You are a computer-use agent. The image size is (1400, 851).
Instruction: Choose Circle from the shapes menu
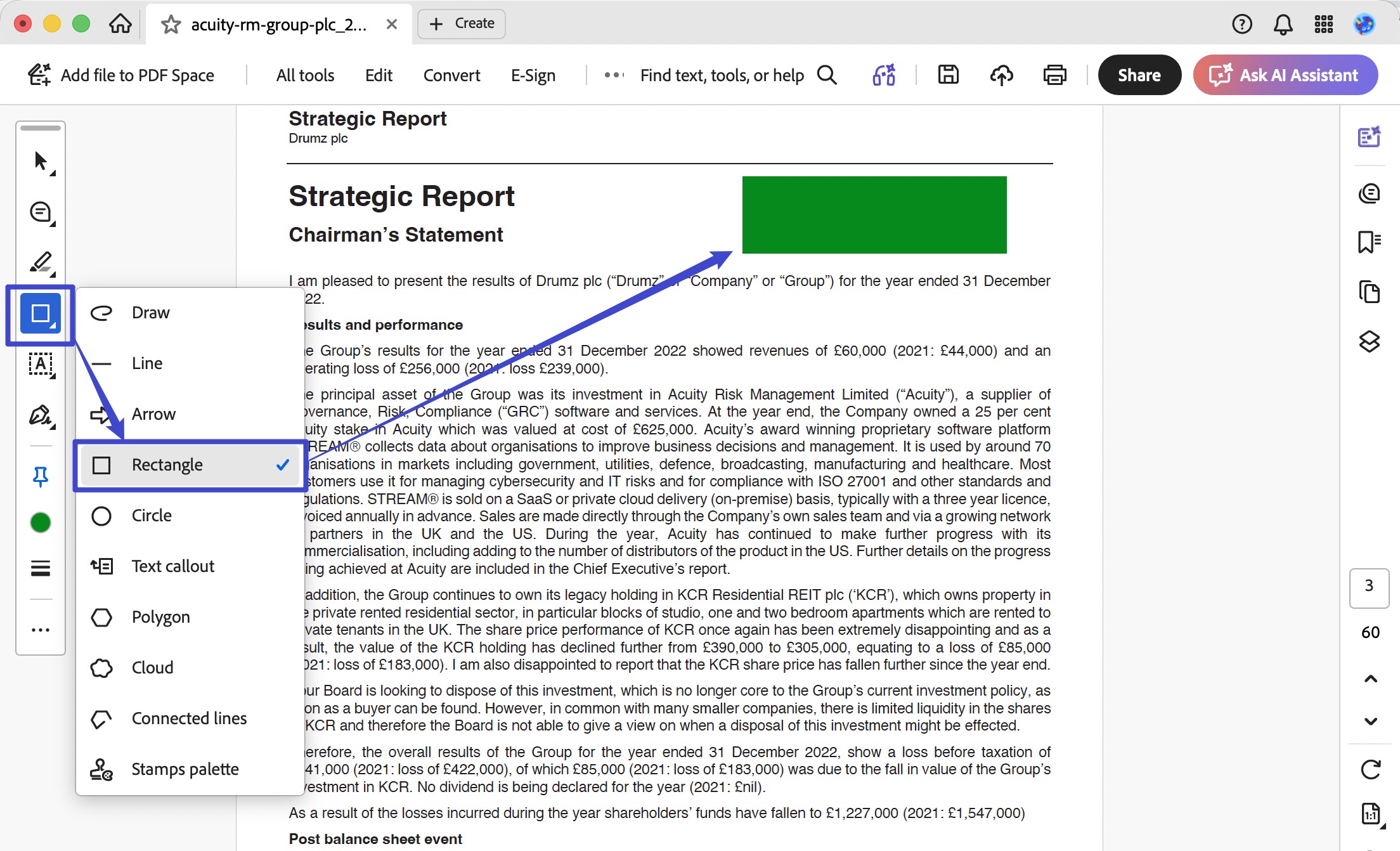[190, 516]
